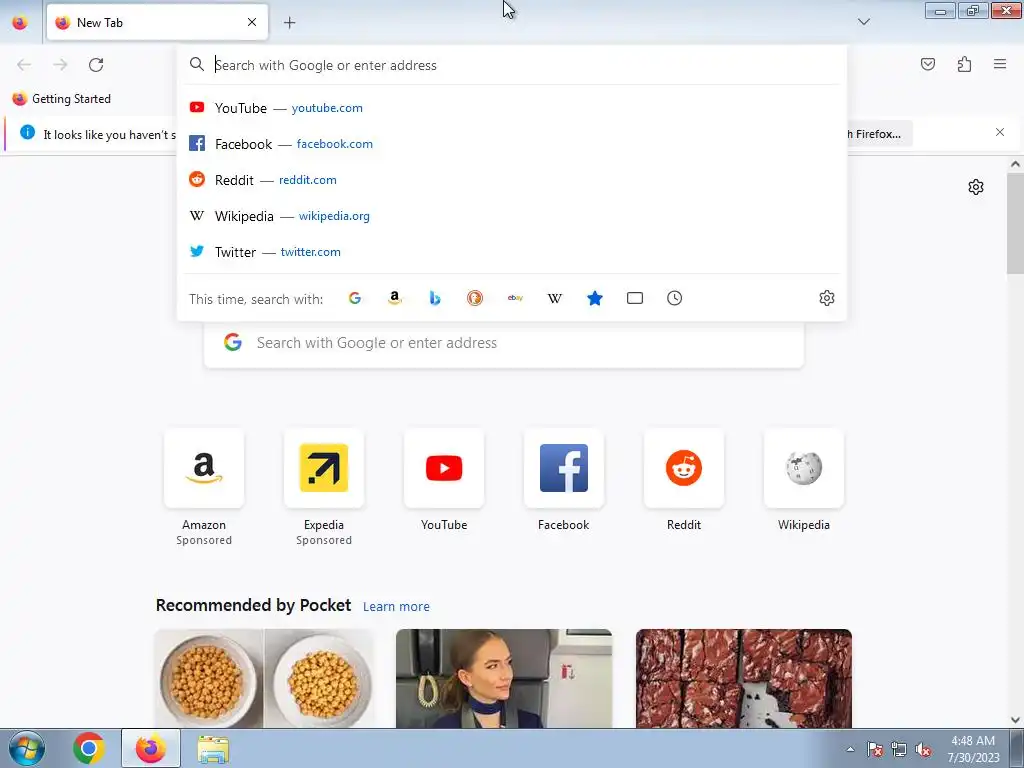Image resolution: width=1024 pixels, height=768 pixels.
Task: Search bookmarks via the star icon
Action: [595, 298]
